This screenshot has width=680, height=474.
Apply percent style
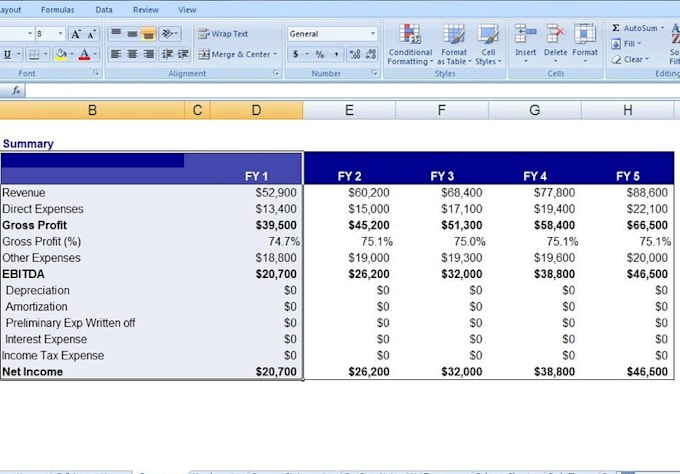320,54
